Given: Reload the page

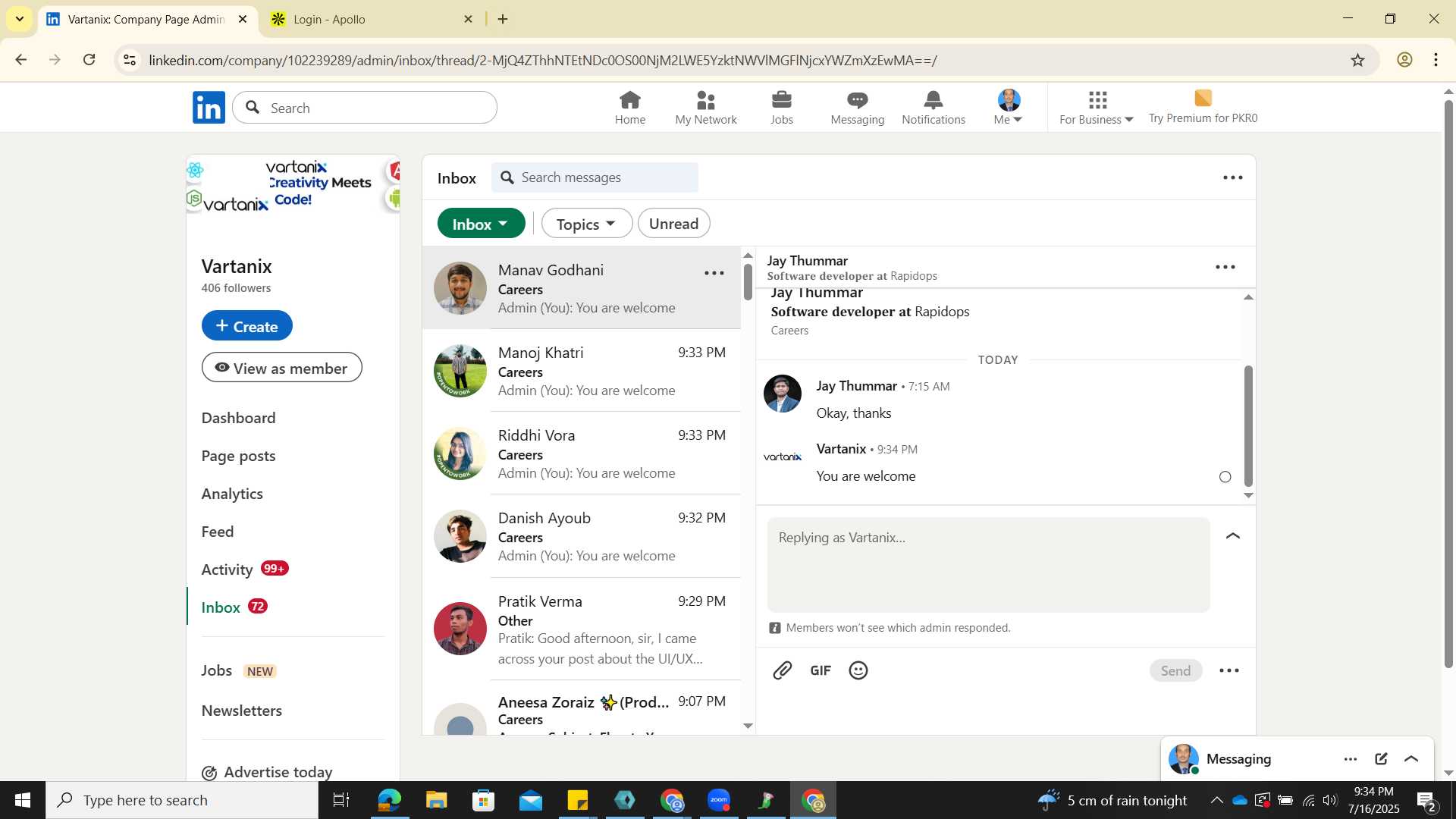Looking at the screenshot, I should tap(89, 60).
